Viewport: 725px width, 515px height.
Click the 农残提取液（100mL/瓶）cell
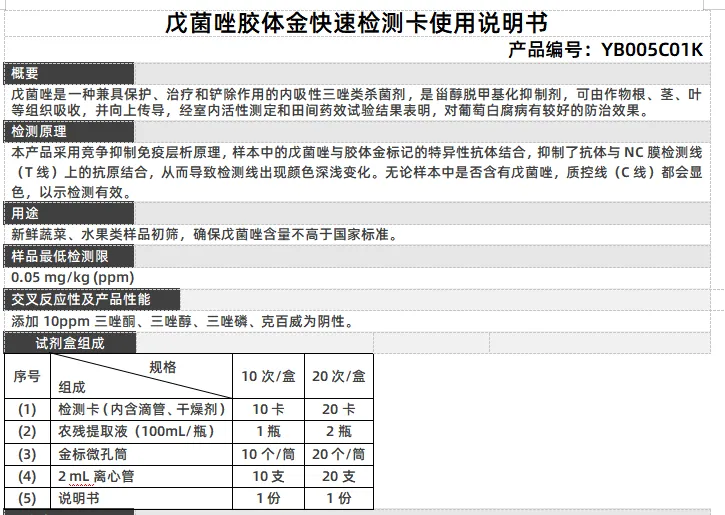141,431
